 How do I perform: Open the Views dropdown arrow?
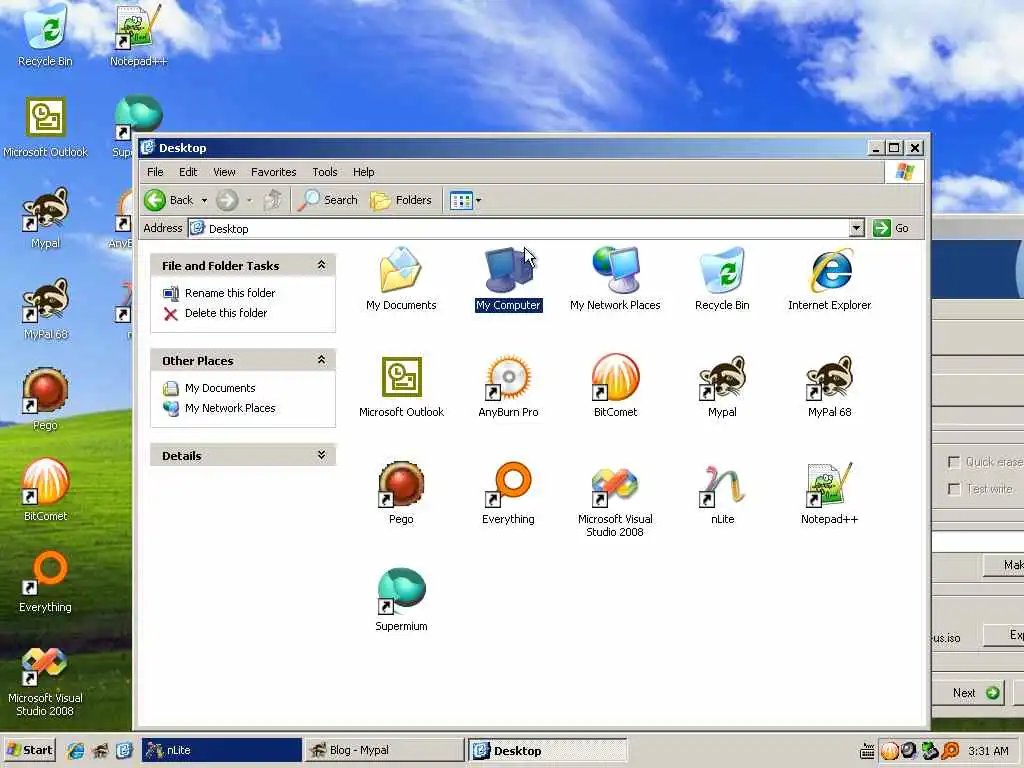pos(479,200)
